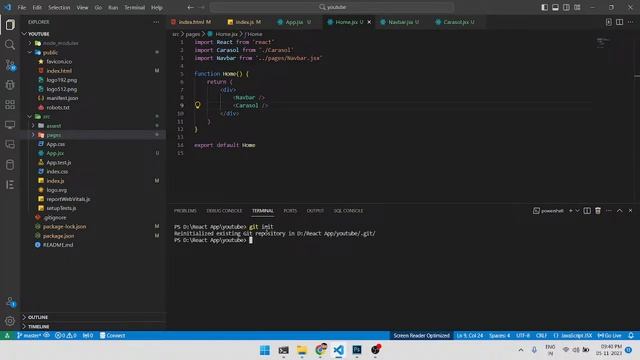Change the UTF-8 encoding
The image size is (640, 360).
click(523, 336)
